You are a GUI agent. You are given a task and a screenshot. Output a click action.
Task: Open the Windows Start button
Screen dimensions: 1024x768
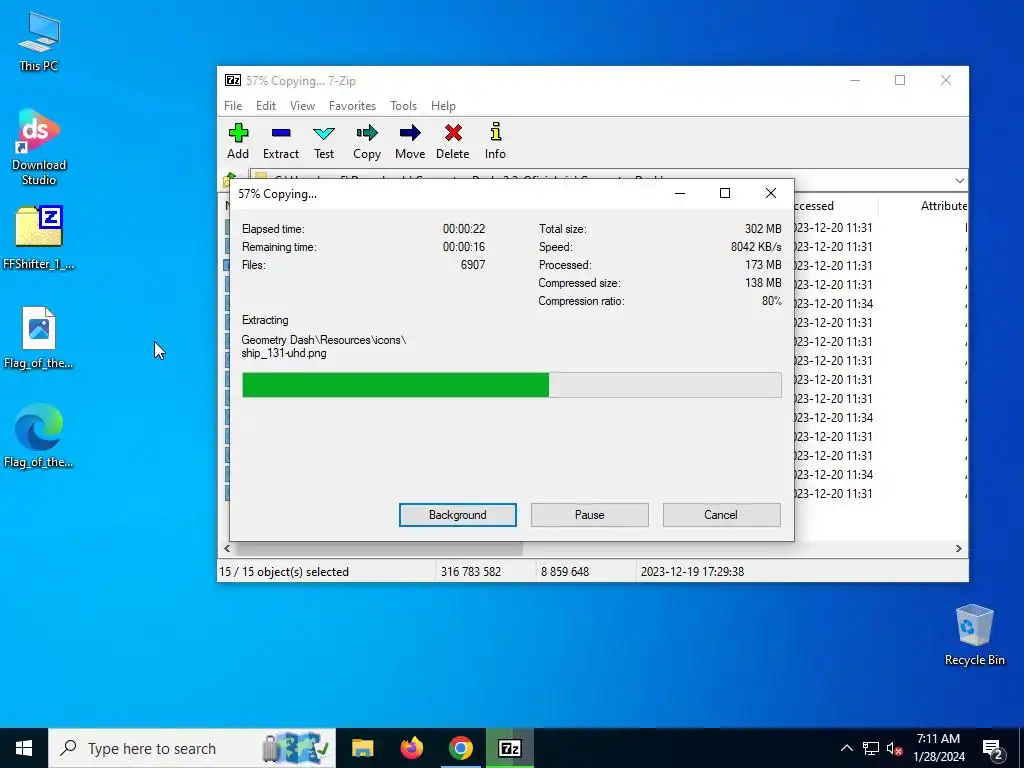pyautogui.click(x=24, y=748)
